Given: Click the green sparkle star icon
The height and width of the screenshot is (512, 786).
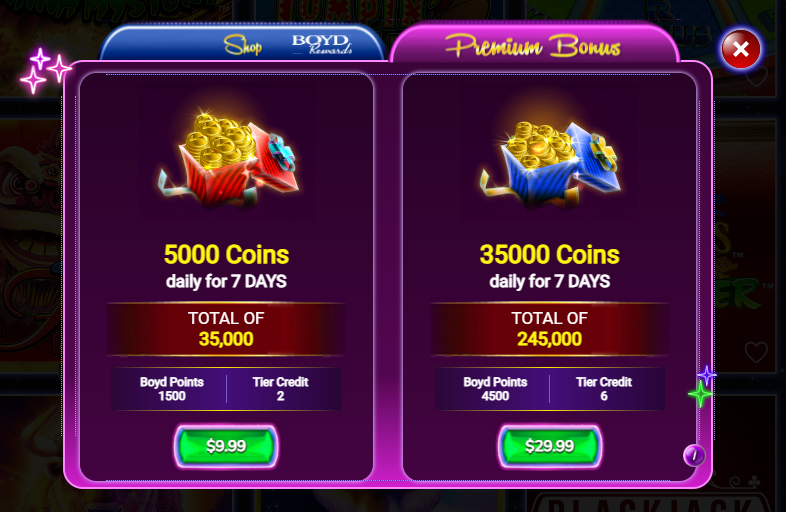Looking at the screenshot, I should pyautogui.click(x=700, y=394).
